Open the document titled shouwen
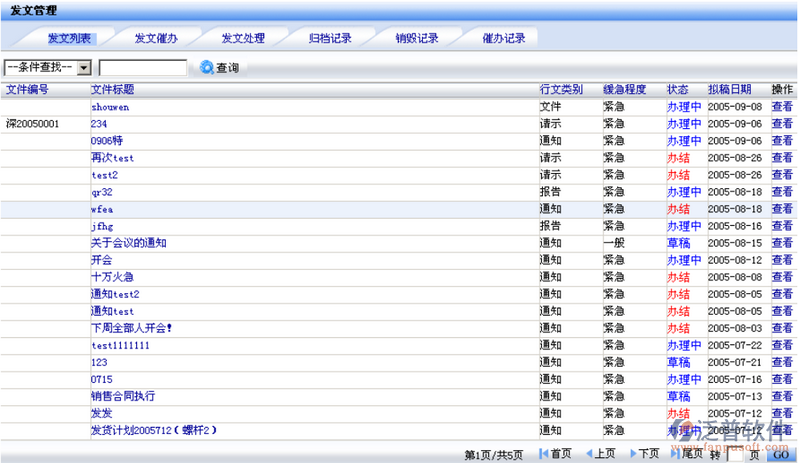The height and width of the screenshot is (463, 799). point(110,107)
